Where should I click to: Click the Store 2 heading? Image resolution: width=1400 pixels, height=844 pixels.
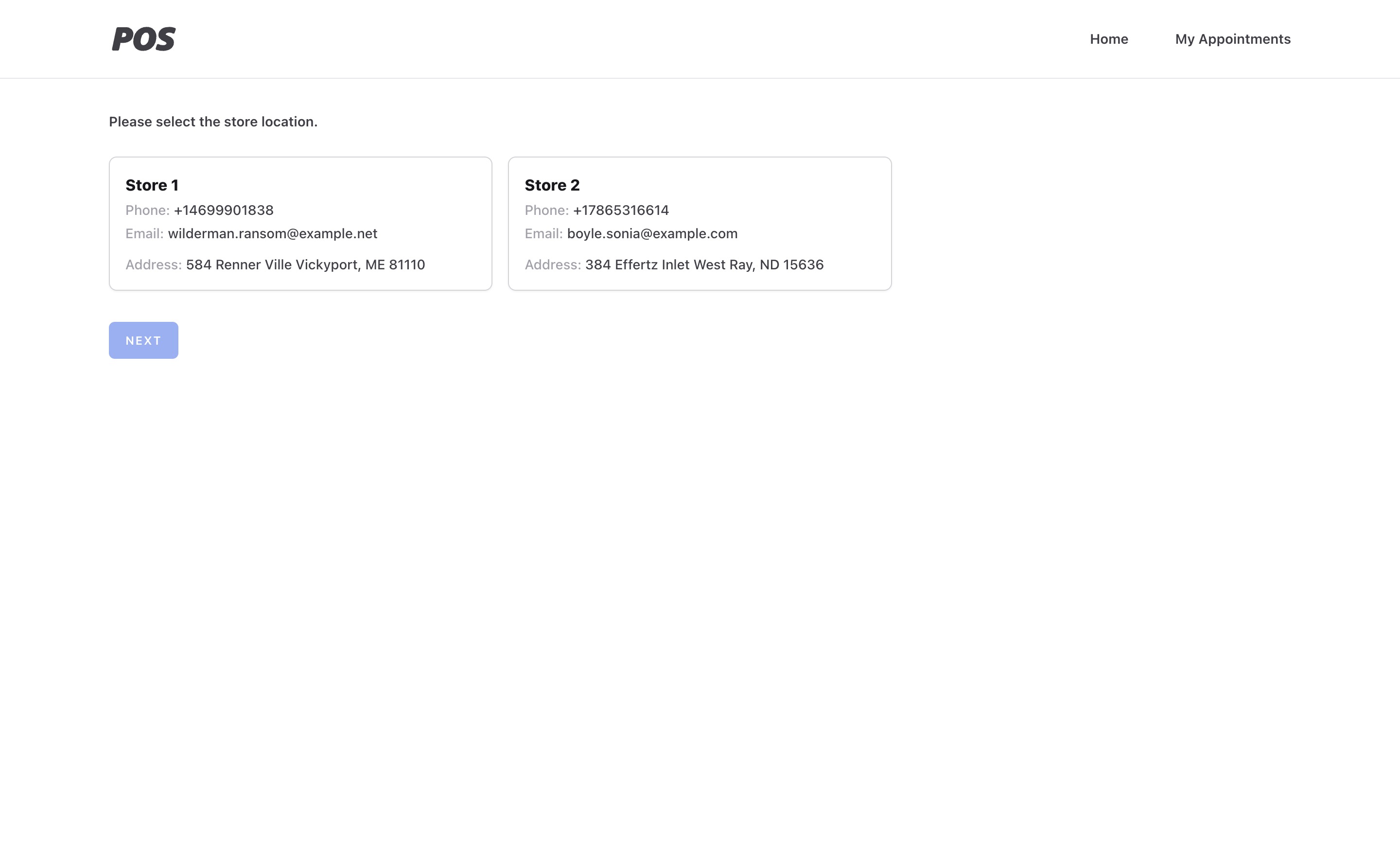[x=552, y=185]
